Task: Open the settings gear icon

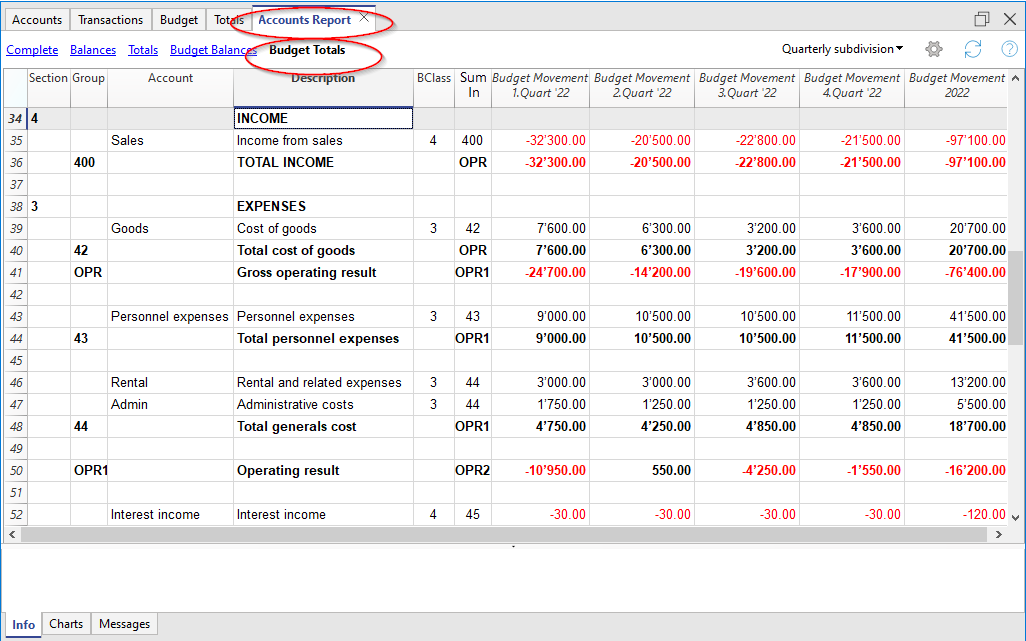Action: coord(933,49)
